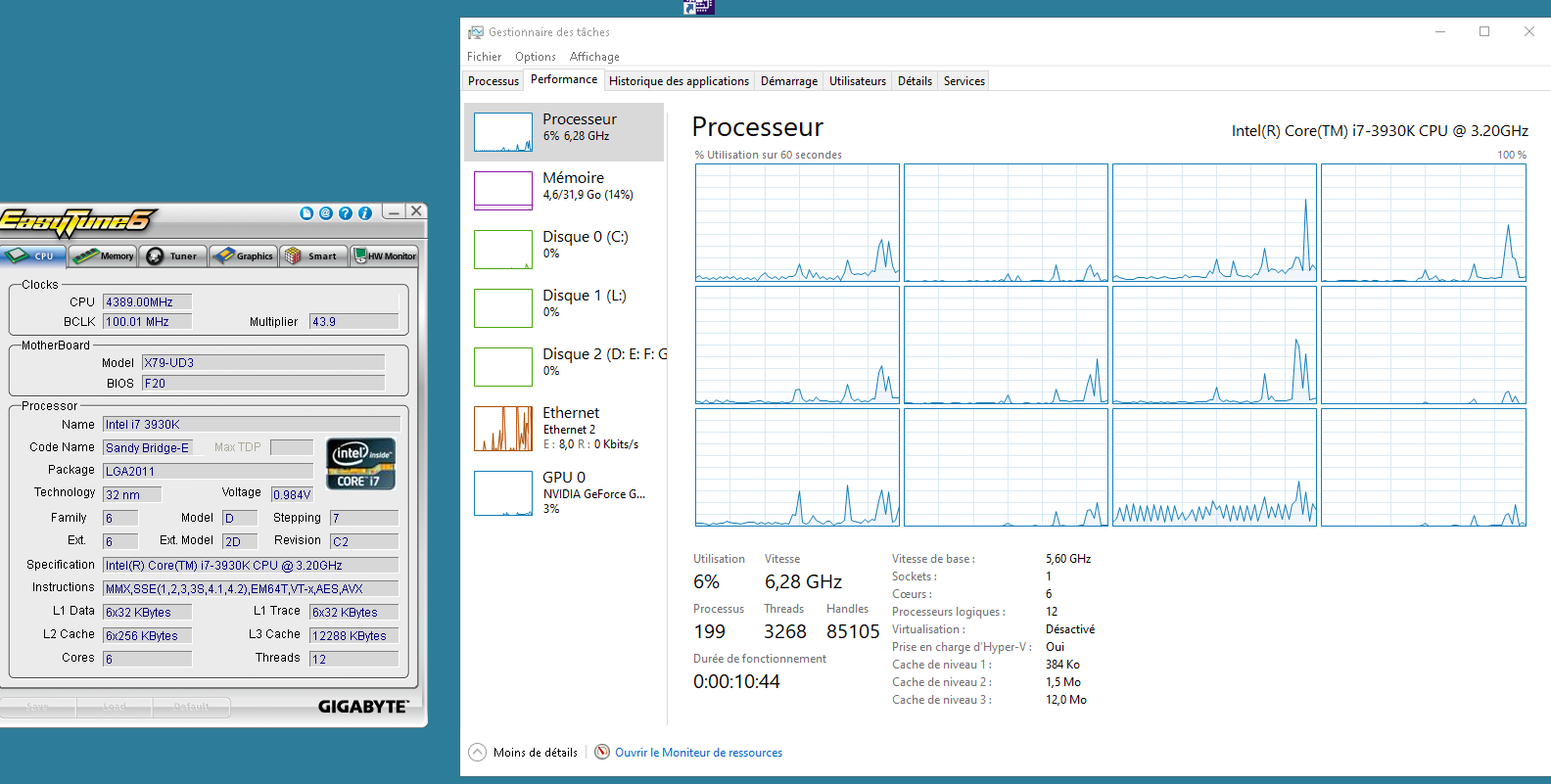Click the EasyTune6 info 'i' icon
1551x784 pixels.
(365, 212)
